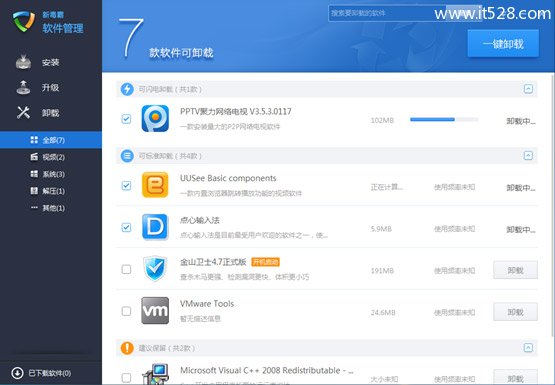Click the software list's vertical scrollbar
Viewport: 555px width, 385px height.
tap(553, 205)
